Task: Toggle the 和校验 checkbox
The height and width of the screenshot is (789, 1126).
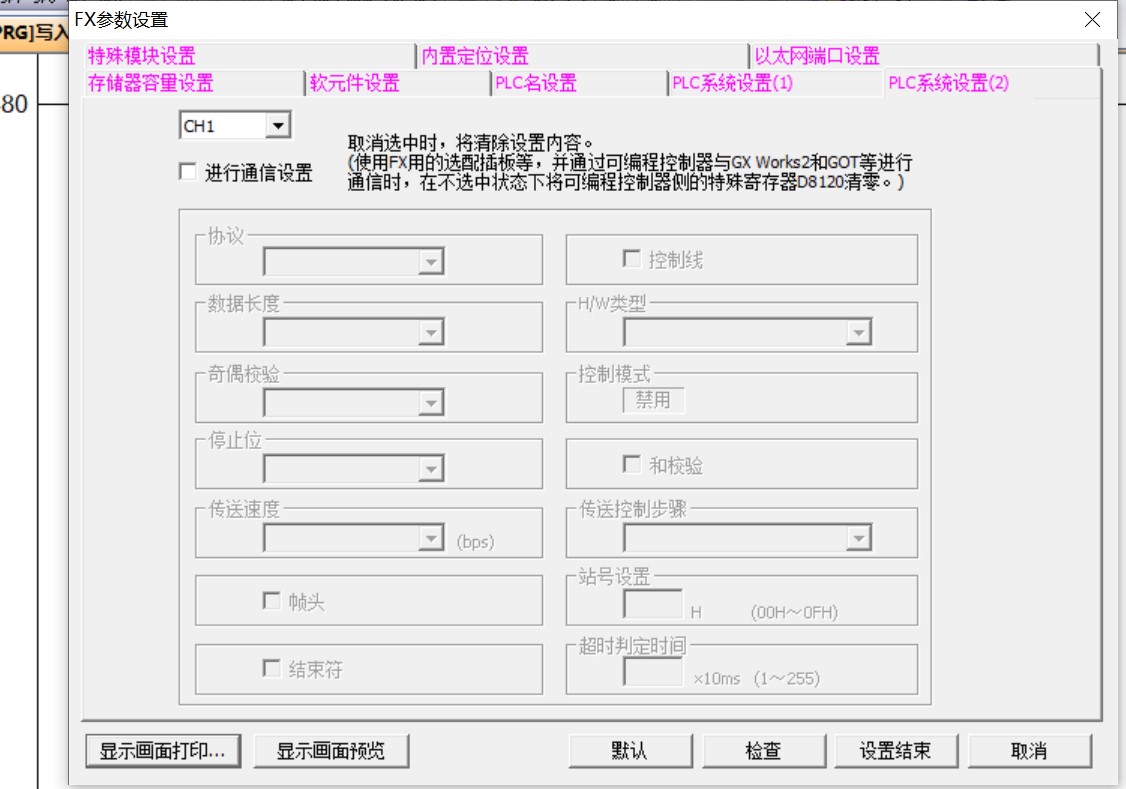Action: coord(632,465)
